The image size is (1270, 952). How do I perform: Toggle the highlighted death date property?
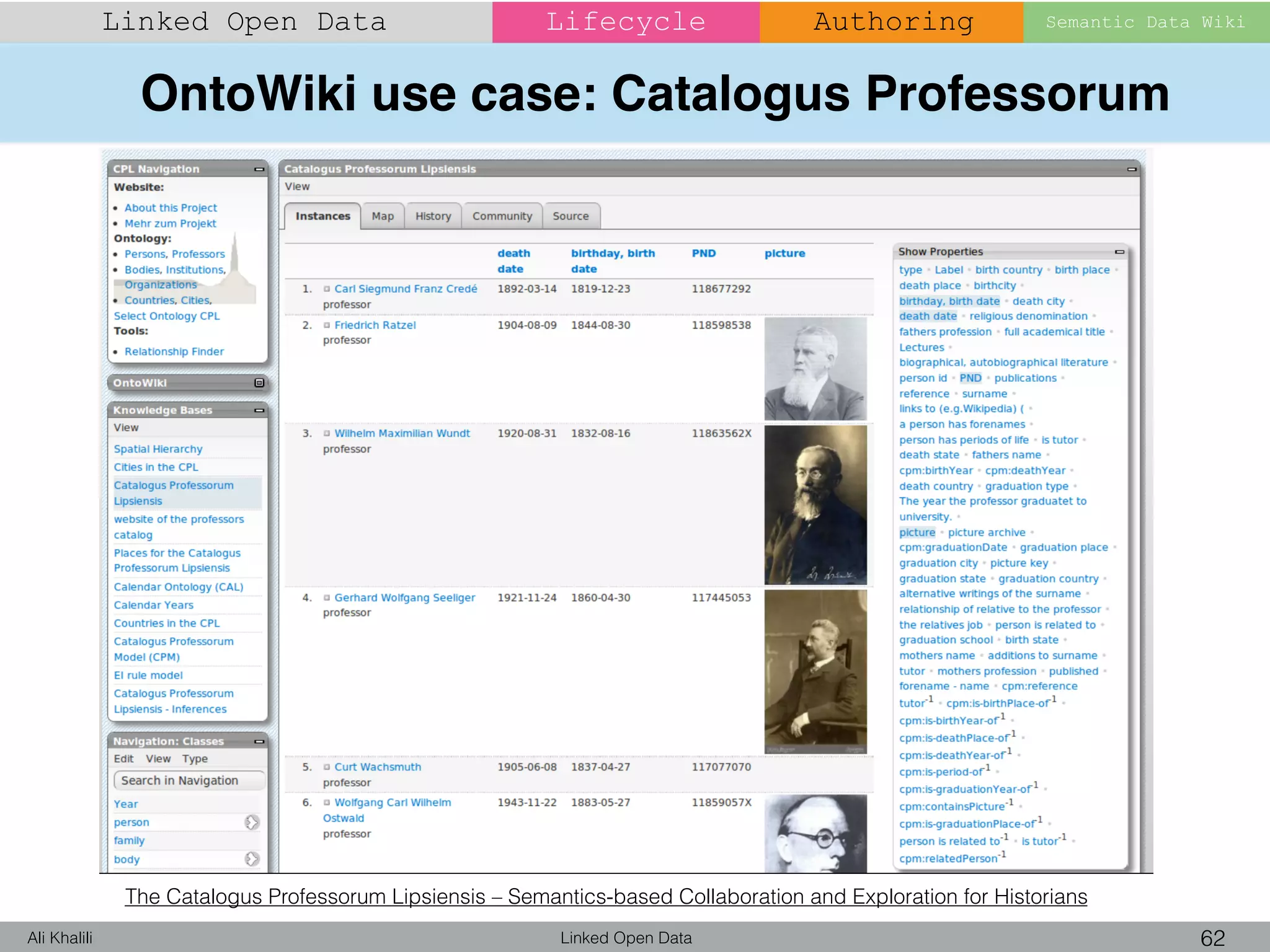(x=928, y=316)
